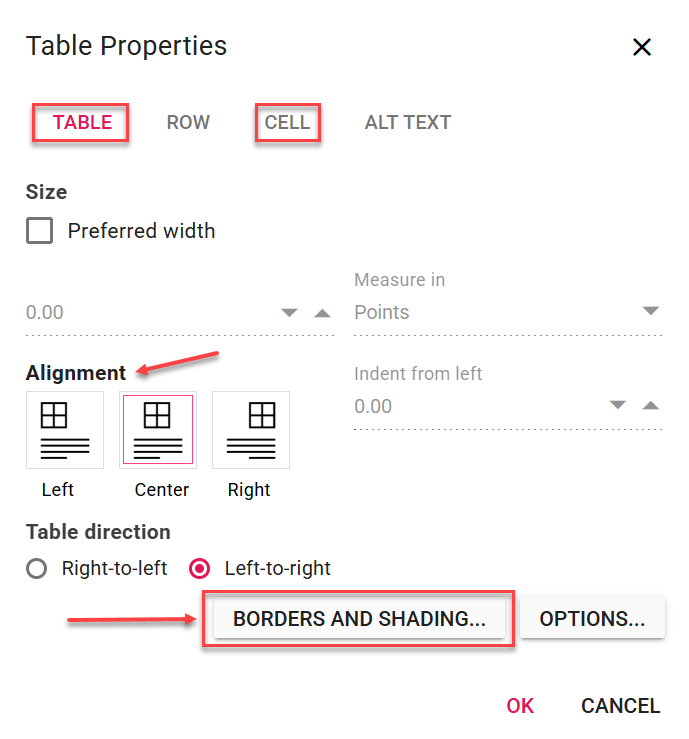Close the Table Properties dialog
The image size is (689, 739).
pos(642,47)
